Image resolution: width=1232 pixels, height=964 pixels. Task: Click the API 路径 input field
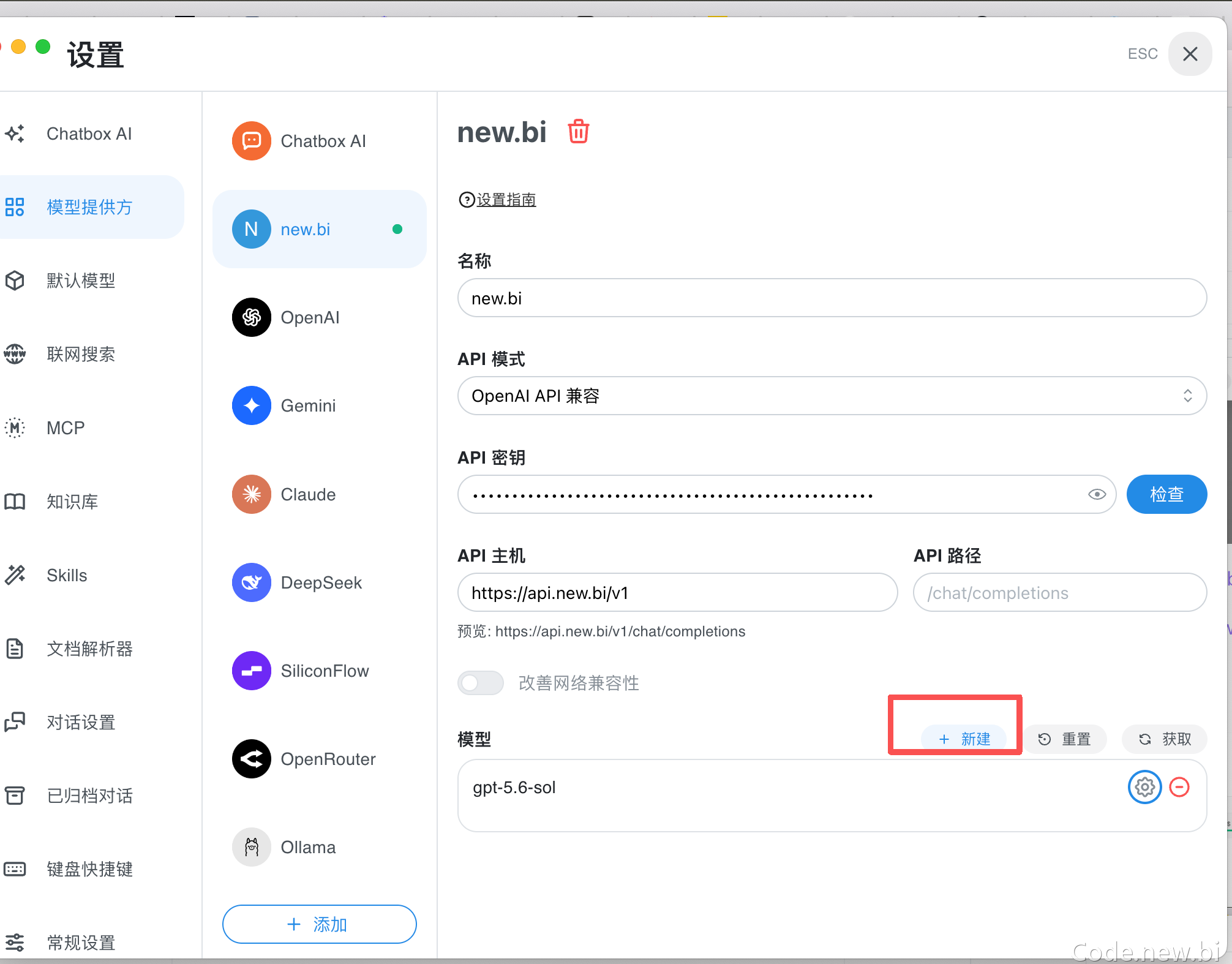pos(1060,593)
